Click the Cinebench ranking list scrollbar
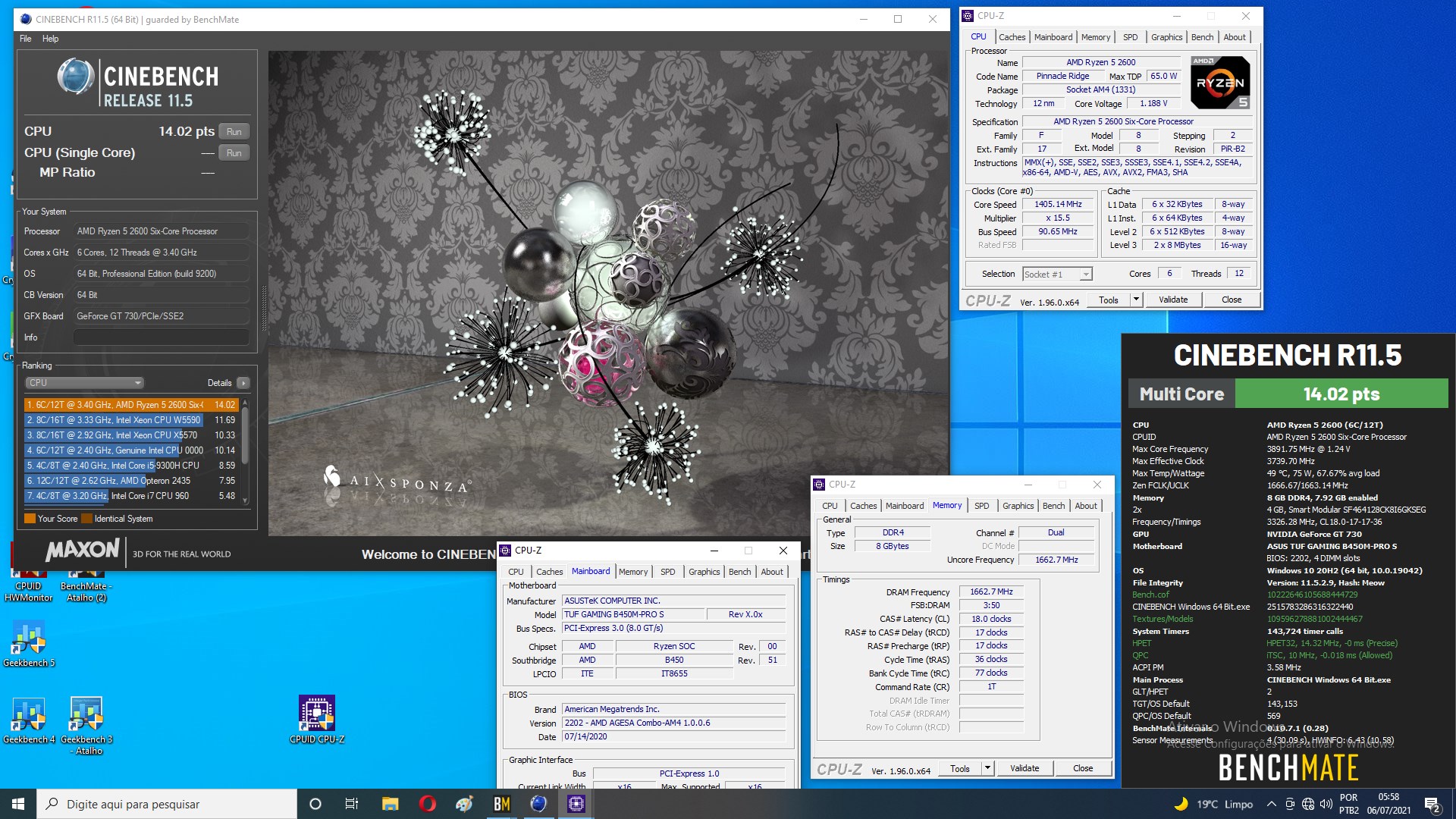Screen dimensions: 1456x819 click(245, 435)
